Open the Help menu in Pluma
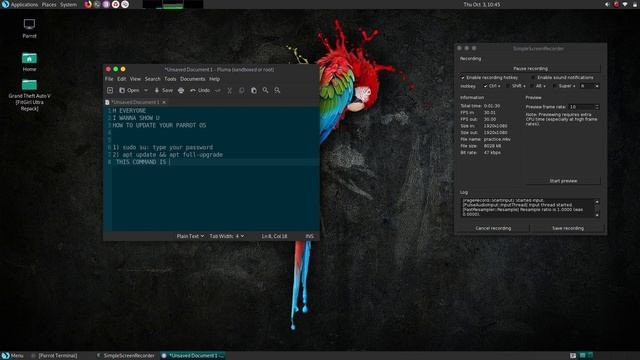640x360 pixels. [215, 79]
